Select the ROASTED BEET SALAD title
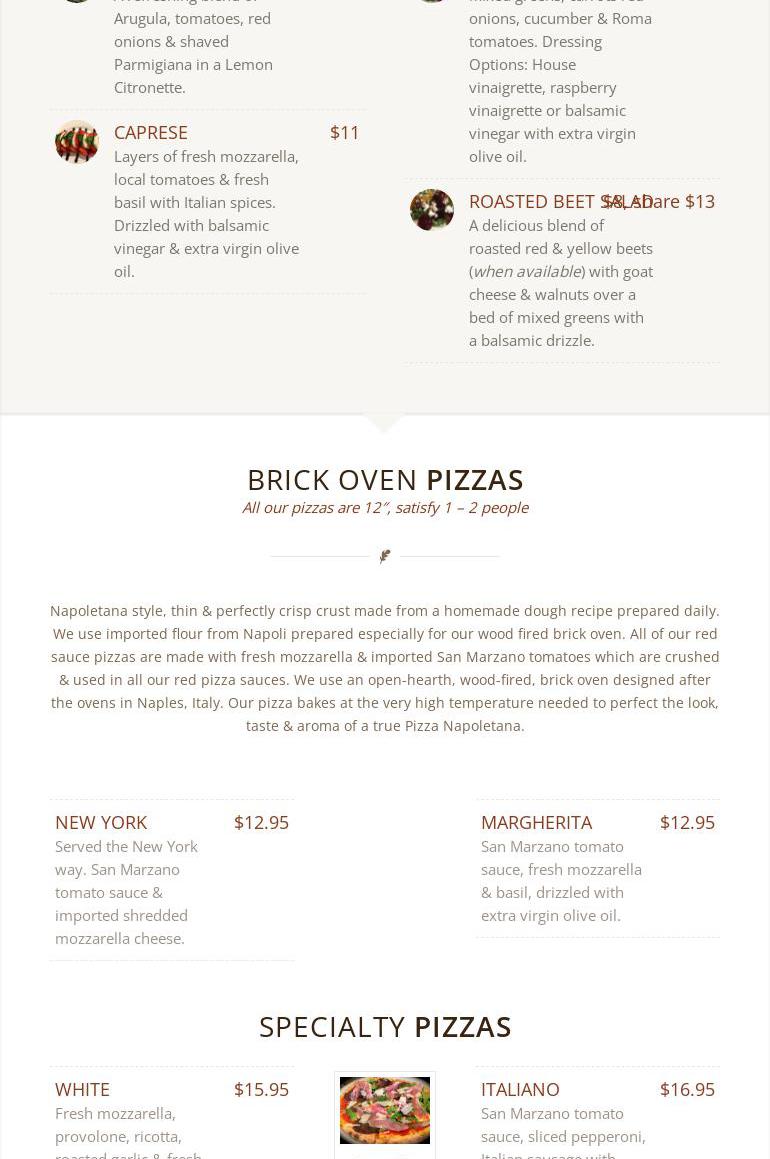Screen dimensions: 770x1159 535,201
